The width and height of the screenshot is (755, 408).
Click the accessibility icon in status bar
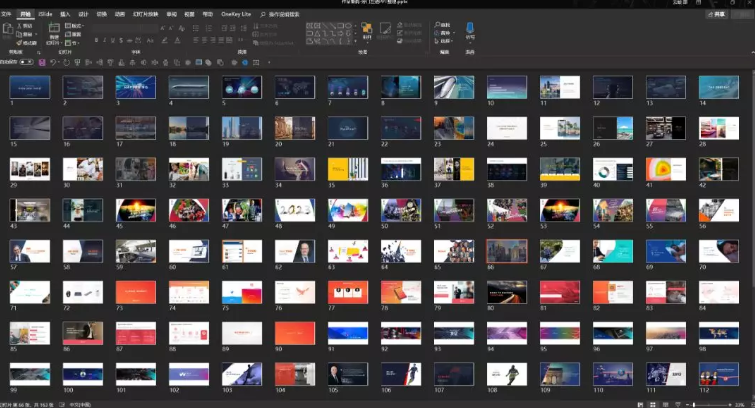coord(62,405)
